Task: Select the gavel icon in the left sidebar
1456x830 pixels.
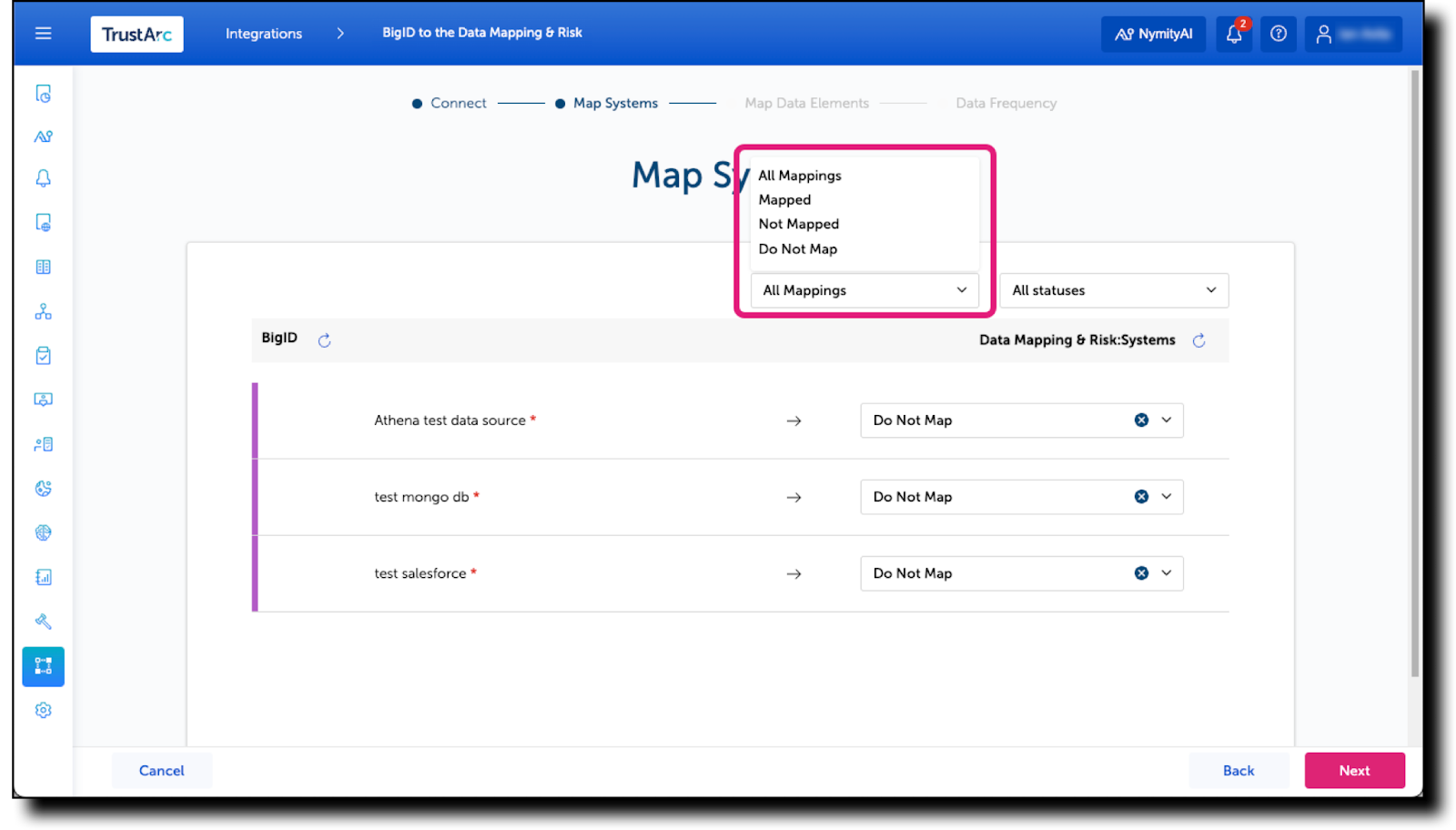Action: point(43,622)
